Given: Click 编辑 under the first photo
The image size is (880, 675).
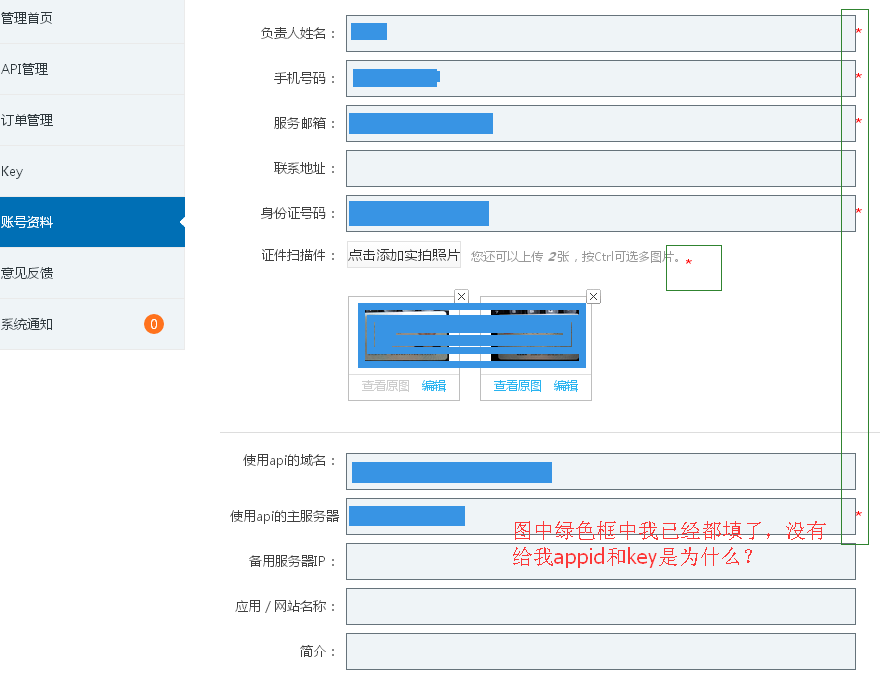Looking at the screenshot, I should click(x=434, y=386).
